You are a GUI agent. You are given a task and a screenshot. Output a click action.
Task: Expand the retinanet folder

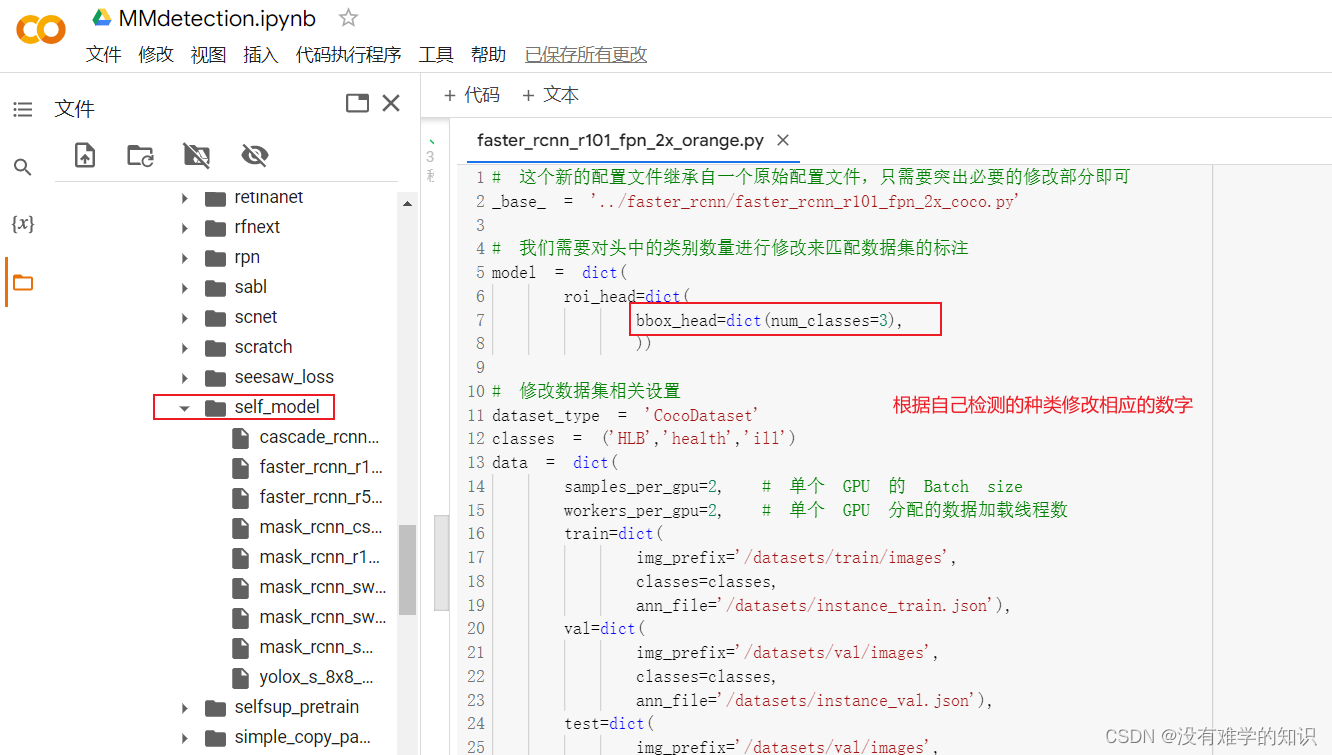click(185, 198)
